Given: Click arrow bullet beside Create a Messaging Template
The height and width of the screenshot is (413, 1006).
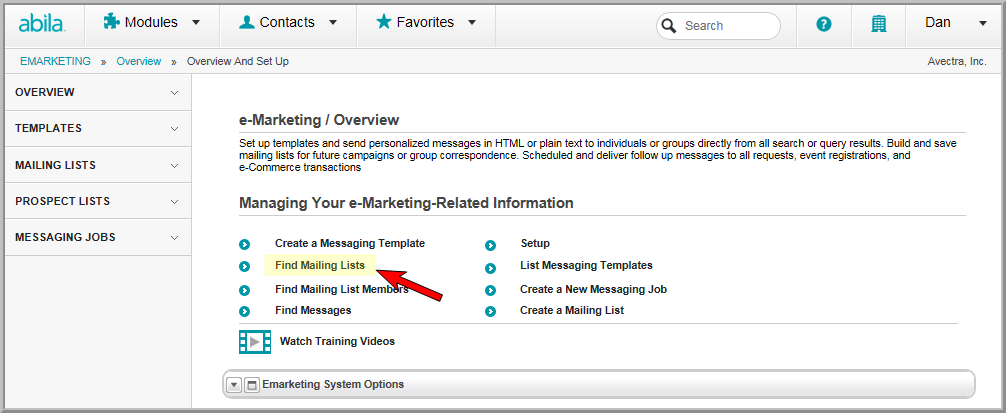Looking at the screenshot, I should pyautogui.click(x=244, y=244).
